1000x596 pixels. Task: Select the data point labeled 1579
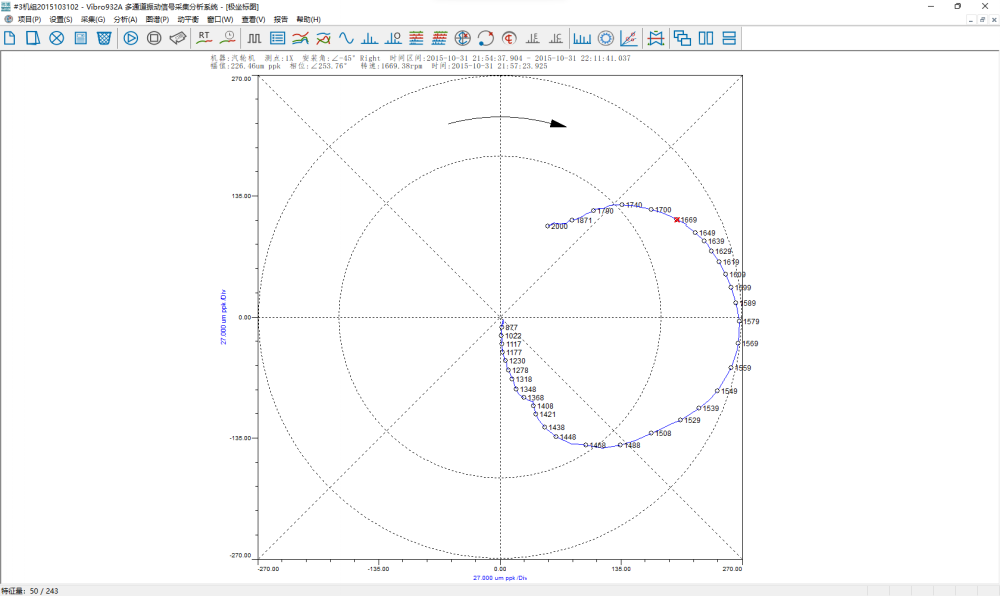(740, 321)
